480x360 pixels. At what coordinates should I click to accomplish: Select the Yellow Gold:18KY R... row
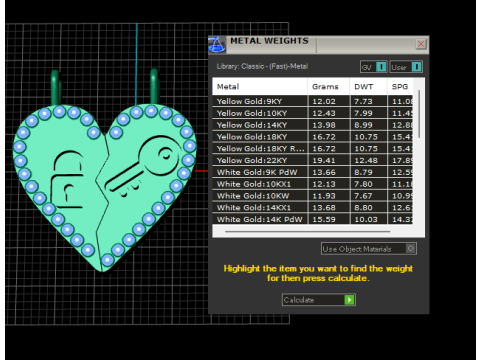(x=313, y=149)
